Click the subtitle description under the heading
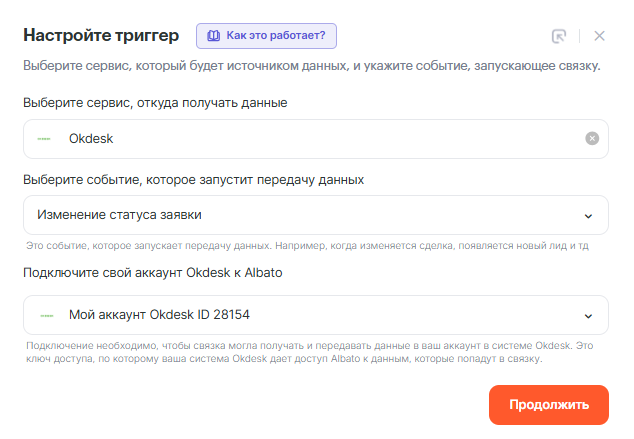634x439 pixels. click(x=311, y=67)
